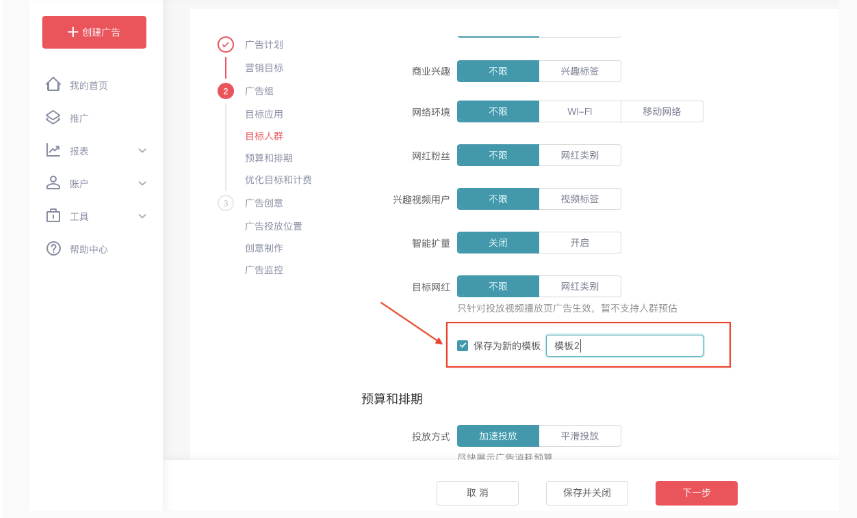The height and width of the screenshot is (518, 857).
Task: Click the home icon beside 我的首页
Action: click(54, 85)
